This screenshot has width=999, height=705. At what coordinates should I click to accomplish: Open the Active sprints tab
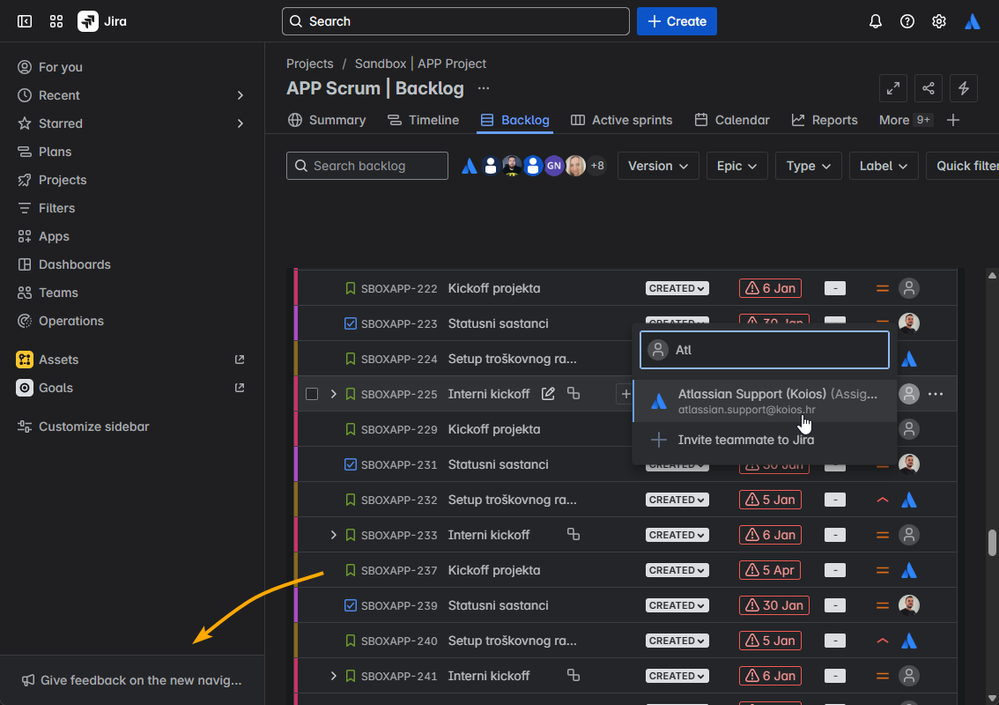[x=621, y=120]
